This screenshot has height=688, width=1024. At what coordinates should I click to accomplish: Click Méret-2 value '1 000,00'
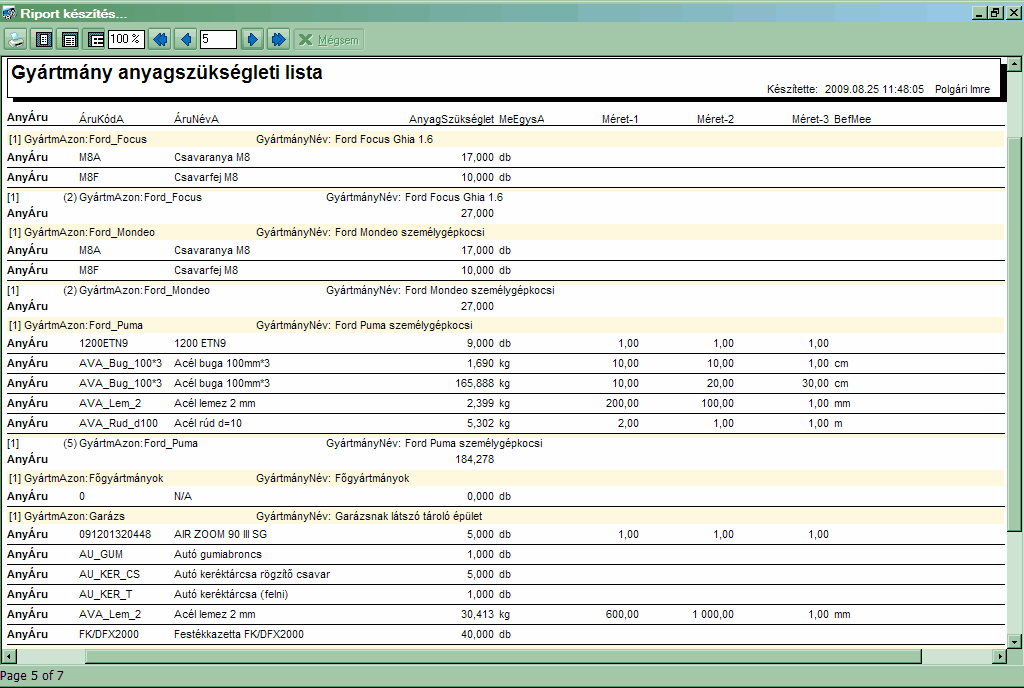712,614
